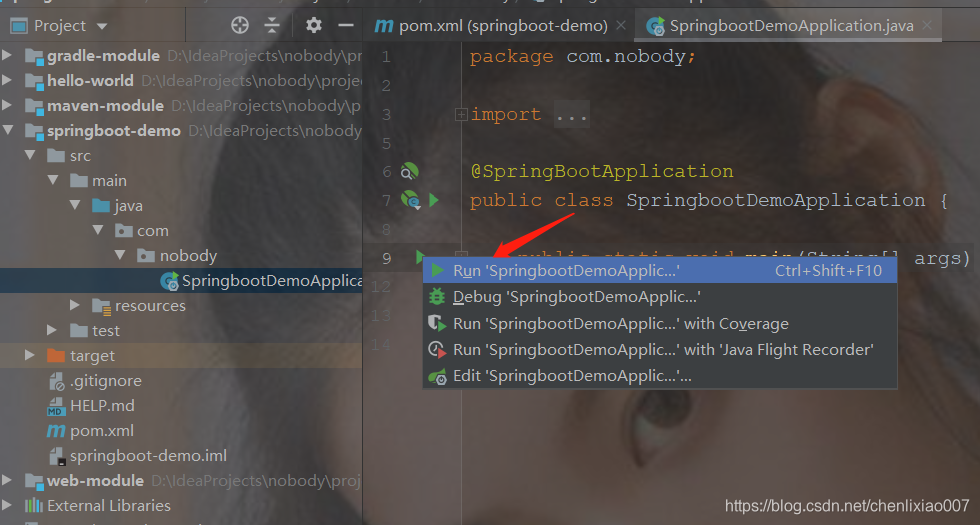Hide the Project tool window with minus icon
980x525 pixels.
point(346,26)
